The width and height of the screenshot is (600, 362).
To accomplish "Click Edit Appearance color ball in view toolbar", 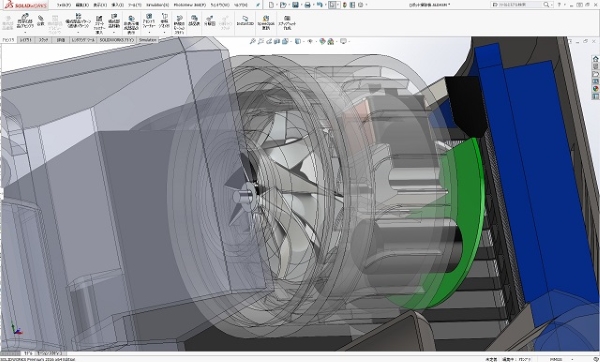I will (x=322, y=41).
